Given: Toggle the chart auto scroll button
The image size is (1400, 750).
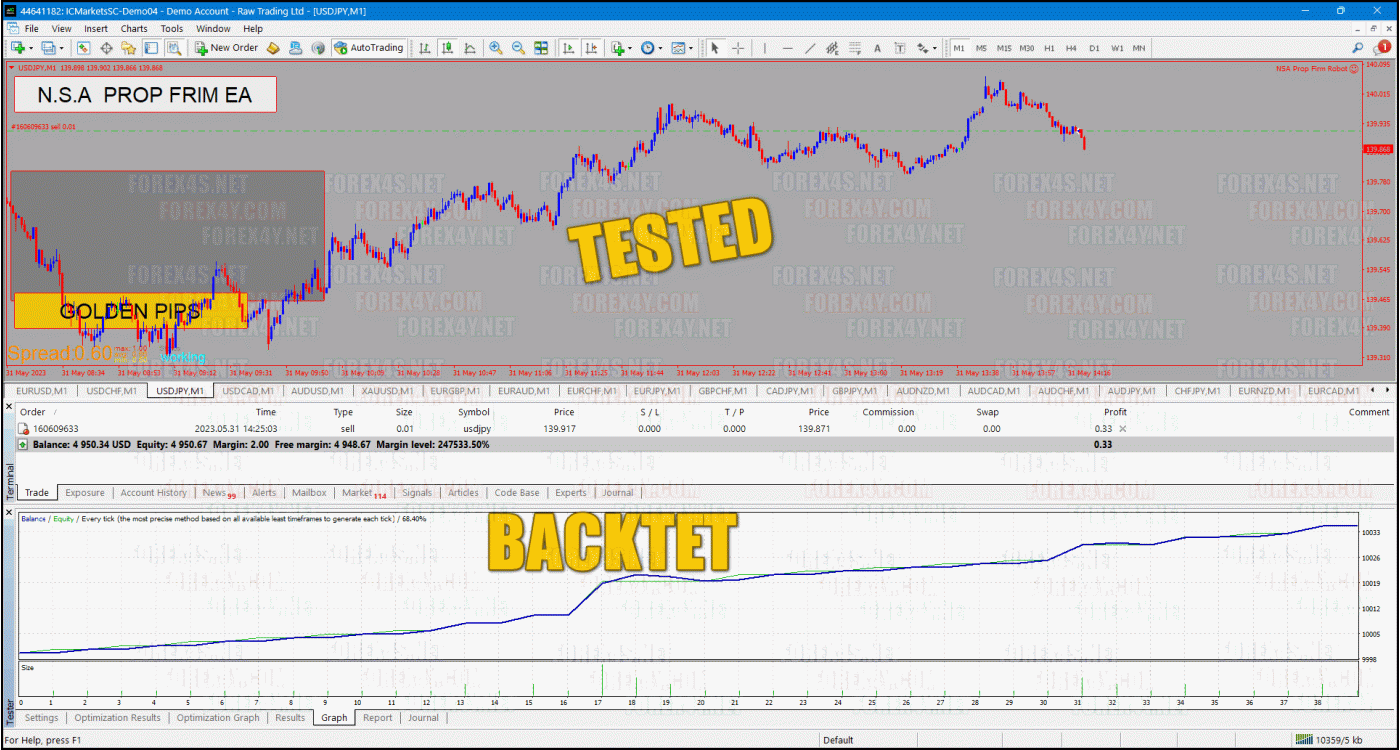Looking at the screenshot, I should [569, 48].
